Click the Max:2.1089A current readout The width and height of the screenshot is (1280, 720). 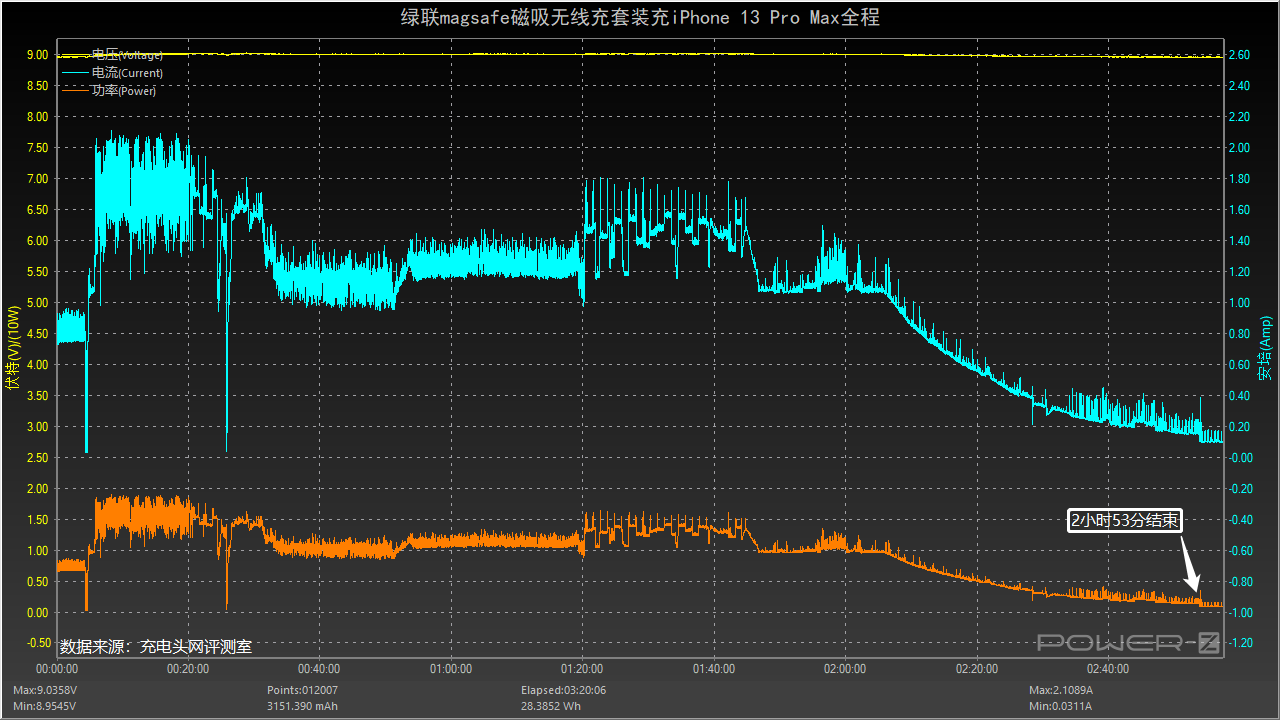tap(1061, 690)
